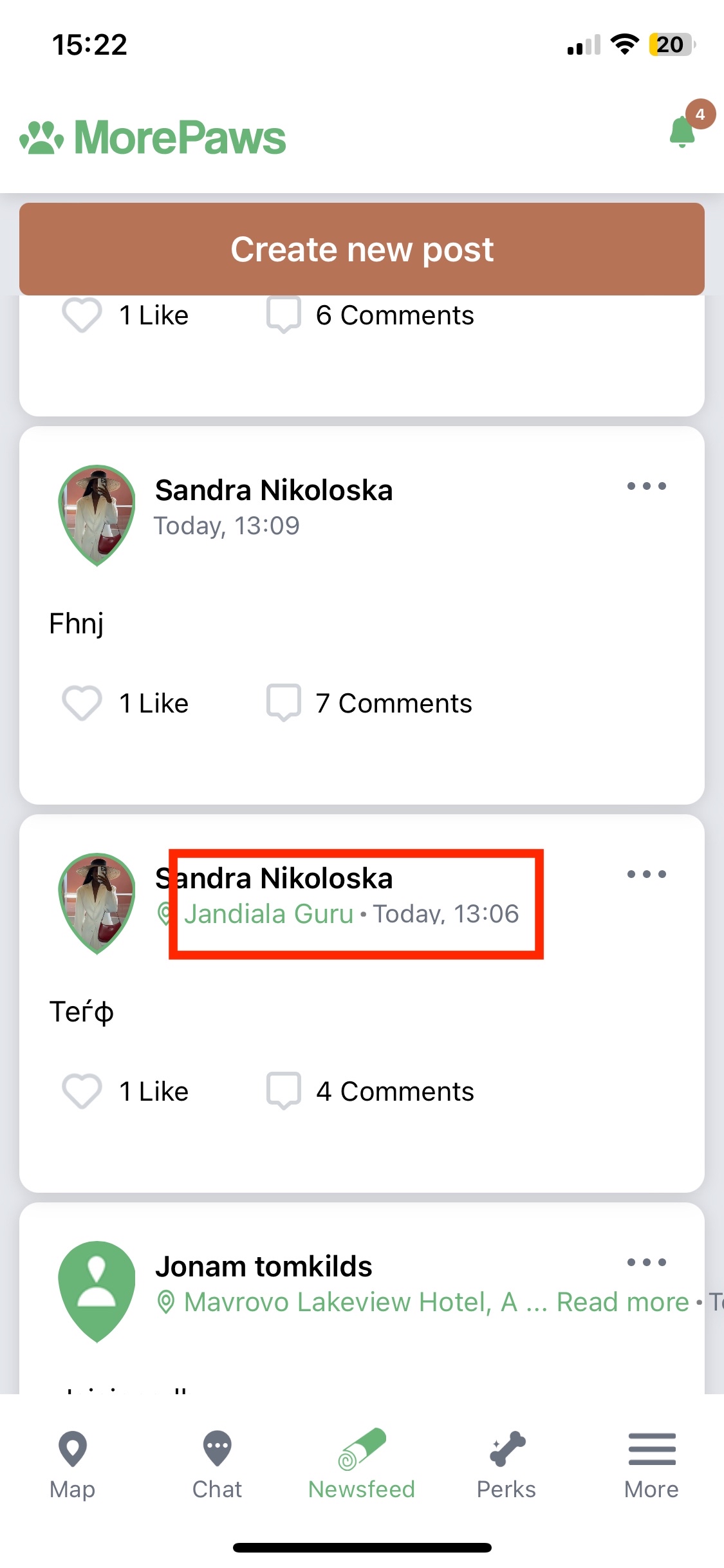The width and height of the screenshot is (724, 1568).
Task: Toggle like on the 6 Comments post
Action: 82,315
